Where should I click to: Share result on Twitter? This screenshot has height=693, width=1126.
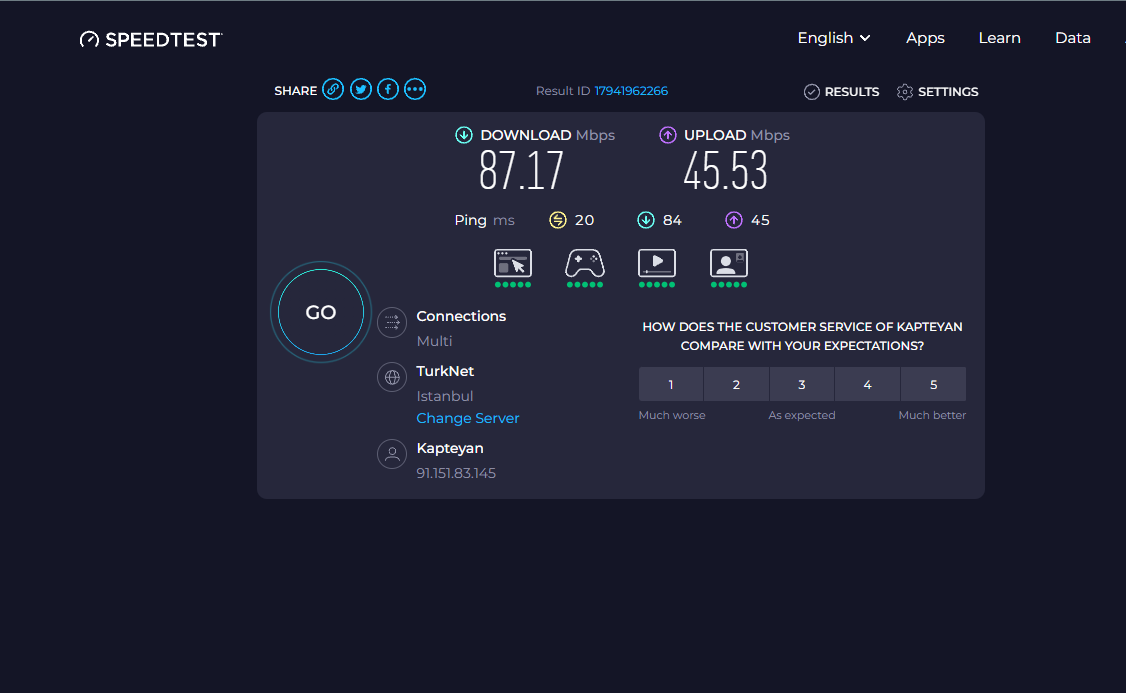(x=360, y=89)
